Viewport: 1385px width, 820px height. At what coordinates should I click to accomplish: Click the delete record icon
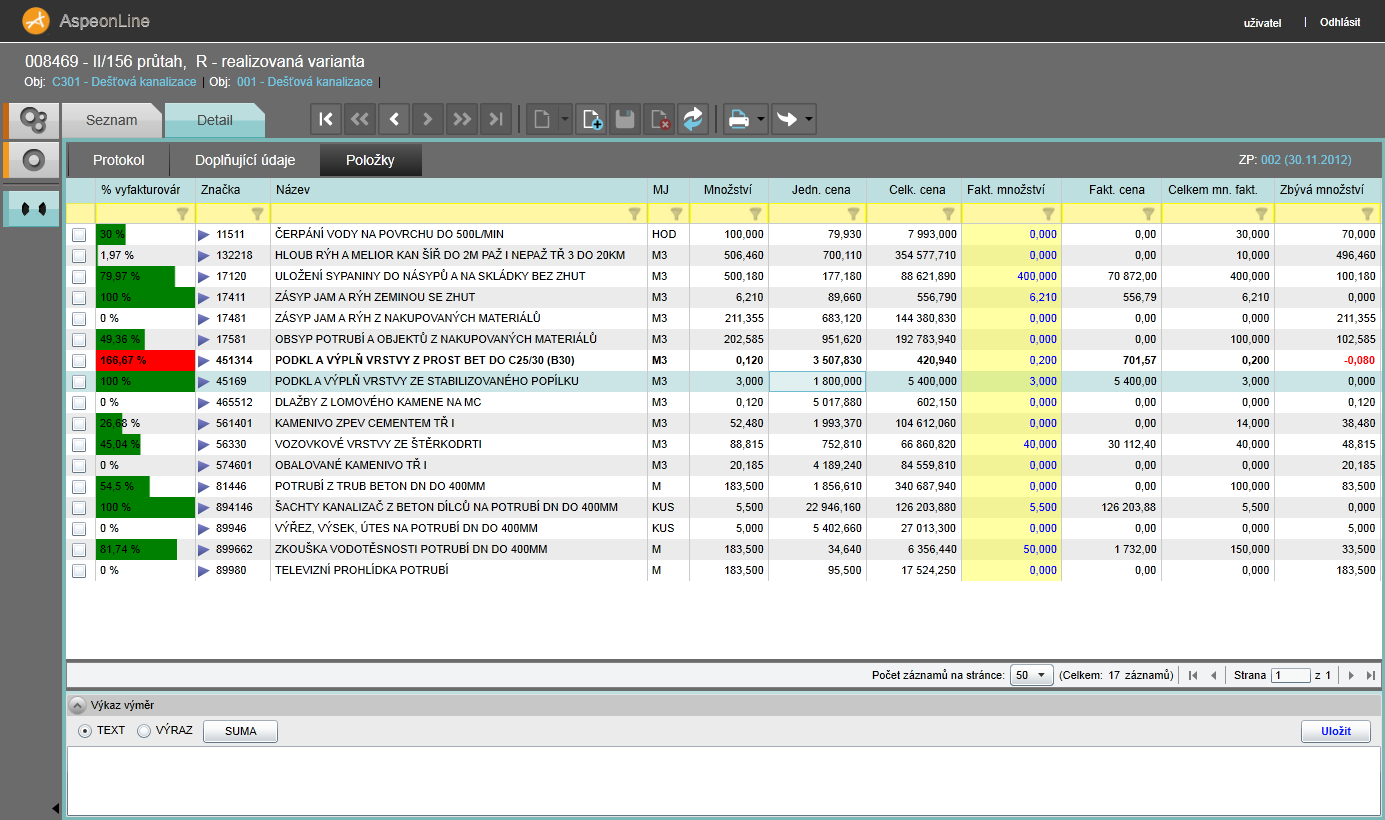click(660, 119)
